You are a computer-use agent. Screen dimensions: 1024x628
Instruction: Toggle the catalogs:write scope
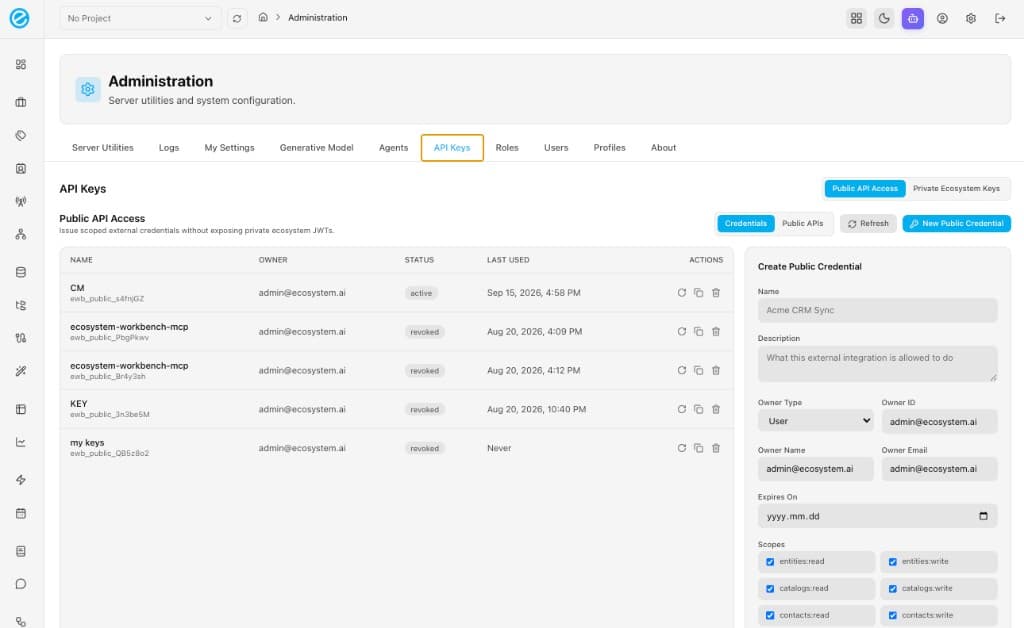coord(893,588)
